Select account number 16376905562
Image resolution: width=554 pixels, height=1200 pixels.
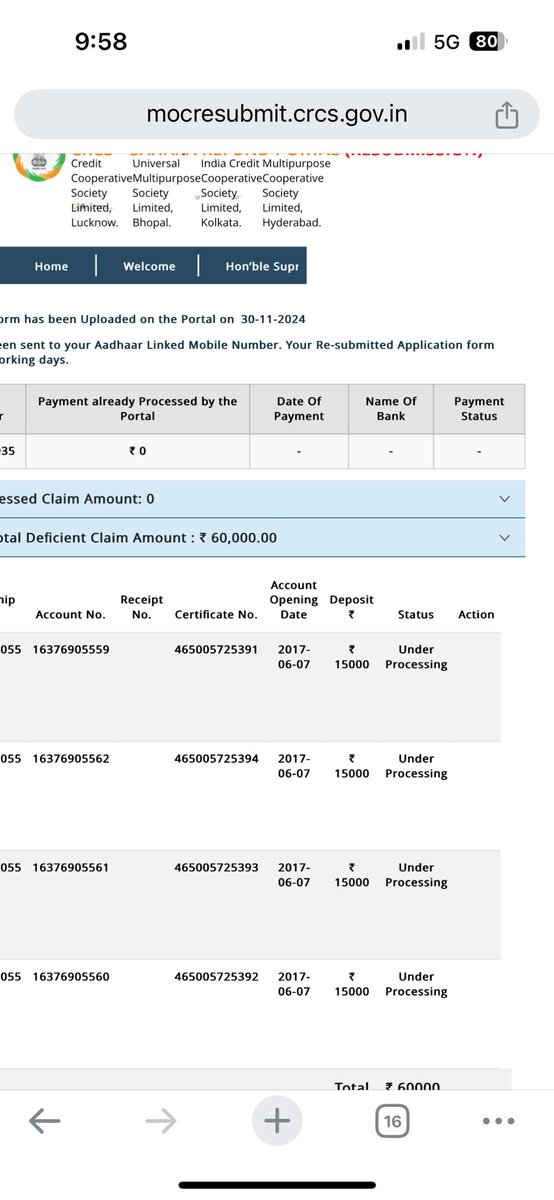pos(71,758)
